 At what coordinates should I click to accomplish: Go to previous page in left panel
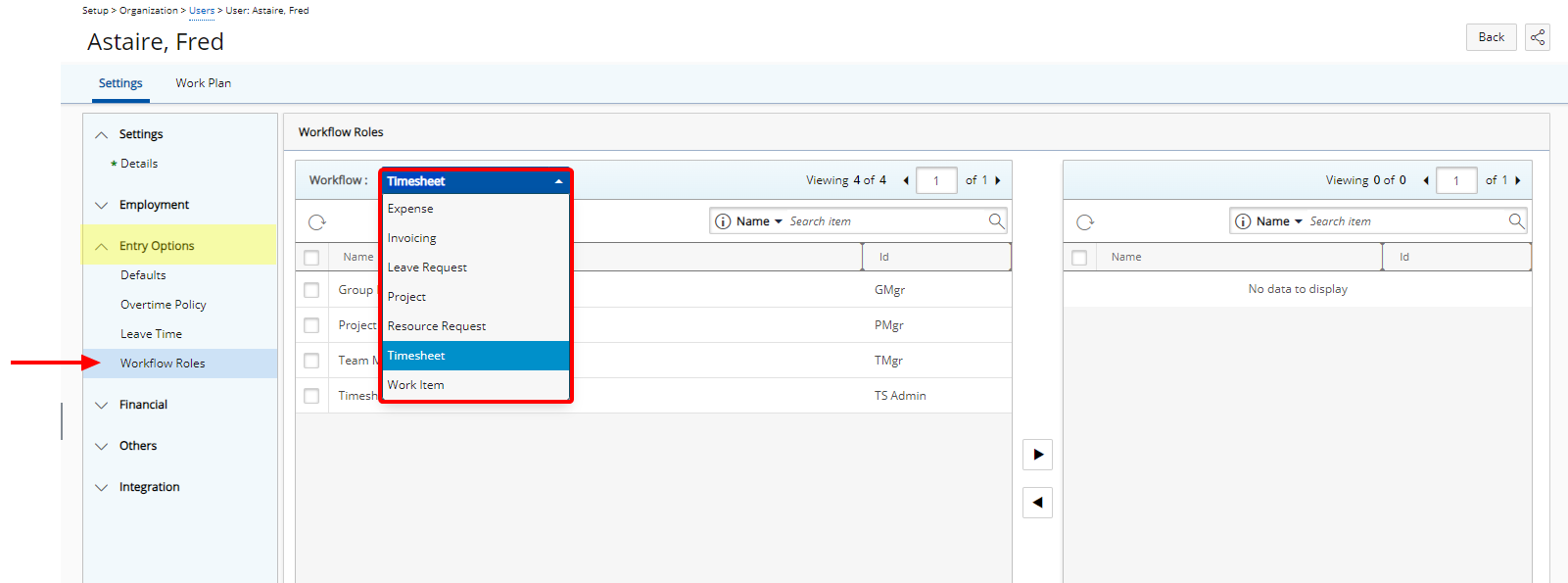tap(906, 180)
